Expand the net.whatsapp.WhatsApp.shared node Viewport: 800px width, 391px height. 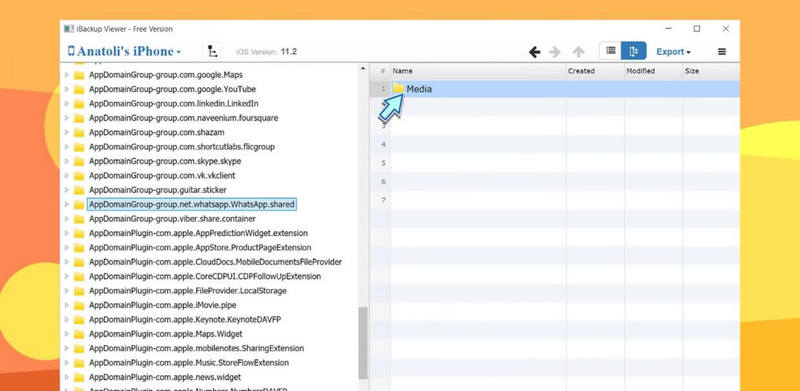(x=66, y=204)
